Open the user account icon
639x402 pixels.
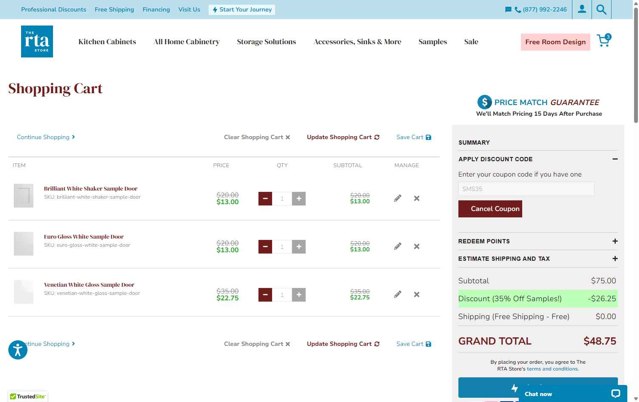[x=582, y=9]
